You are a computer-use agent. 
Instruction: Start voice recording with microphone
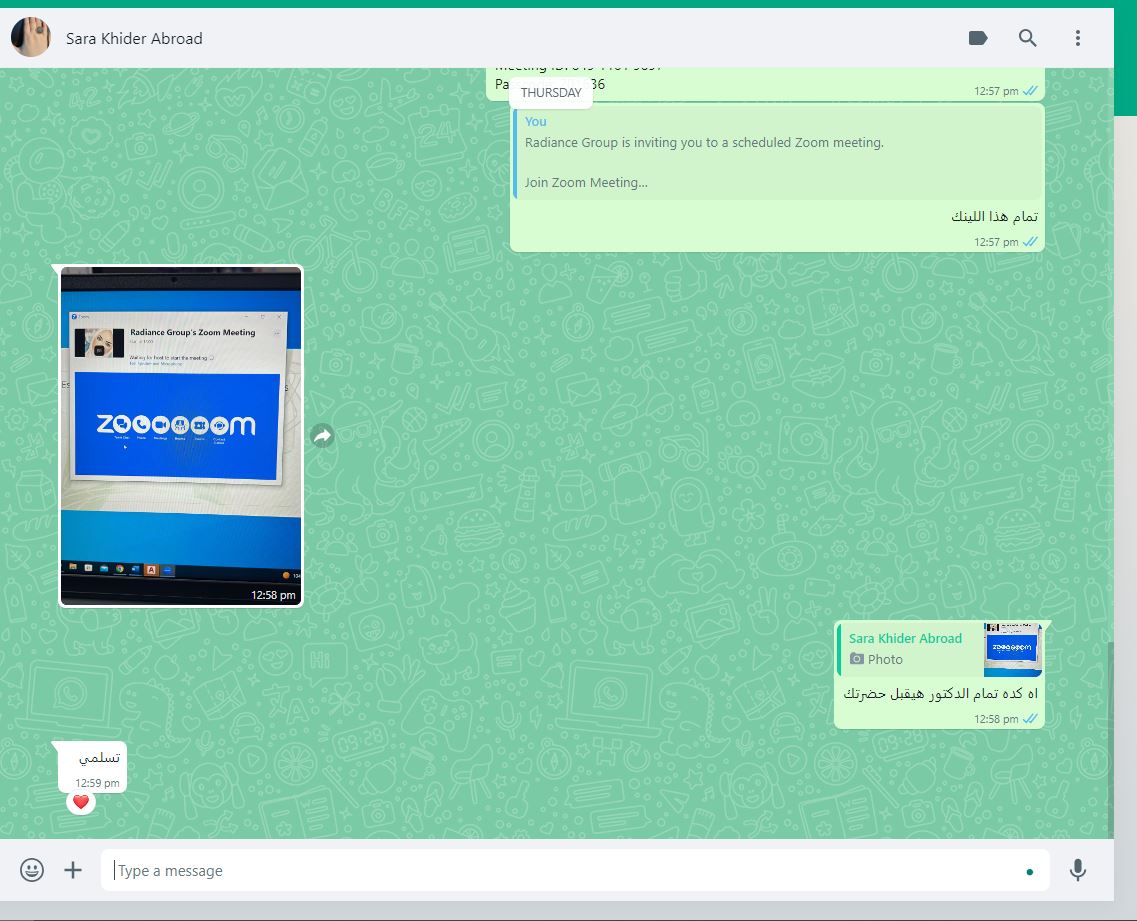tap(1078, 870)
